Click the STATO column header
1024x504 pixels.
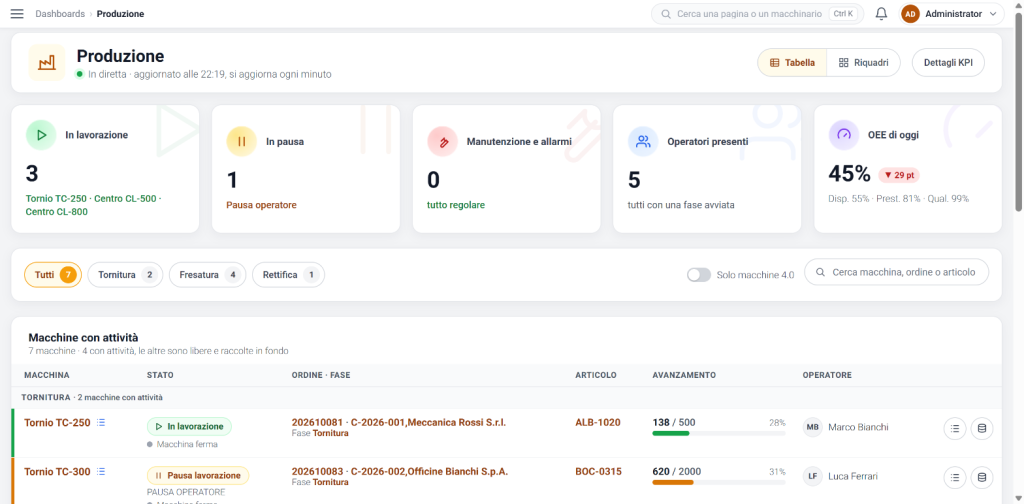pos(161,375)
